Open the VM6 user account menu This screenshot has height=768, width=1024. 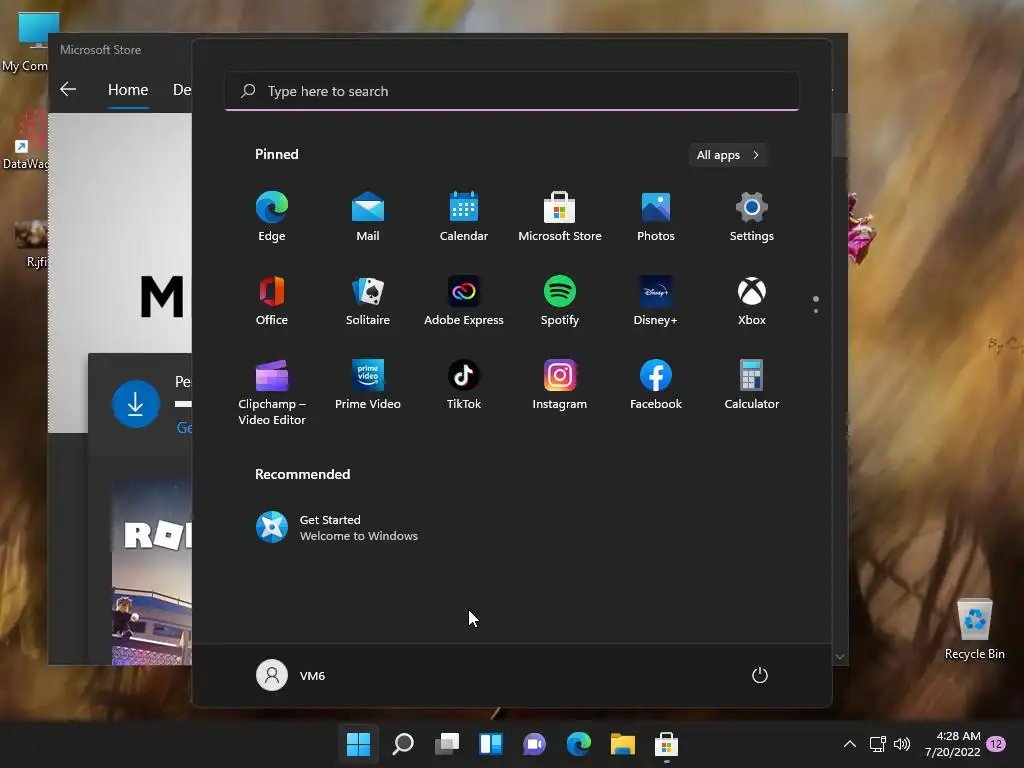291,675
